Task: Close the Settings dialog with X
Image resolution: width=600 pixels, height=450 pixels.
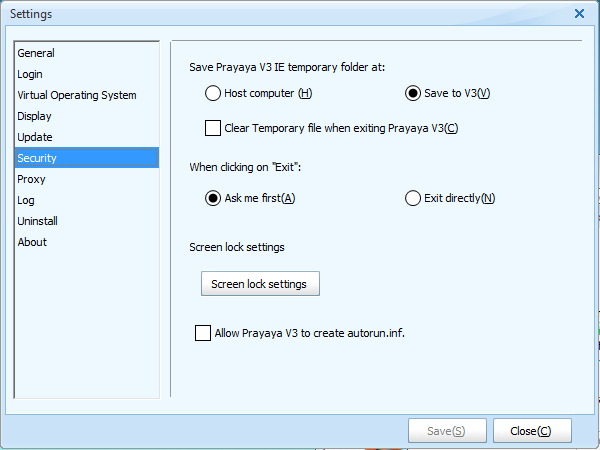Action: (579, 14)
